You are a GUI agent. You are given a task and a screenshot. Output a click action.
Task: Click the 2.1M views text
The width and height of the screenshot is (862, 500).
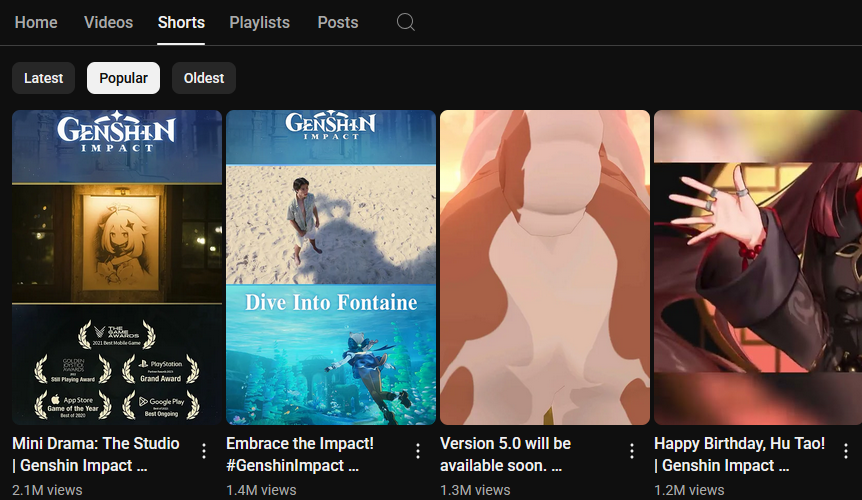[x=47, y=490]
